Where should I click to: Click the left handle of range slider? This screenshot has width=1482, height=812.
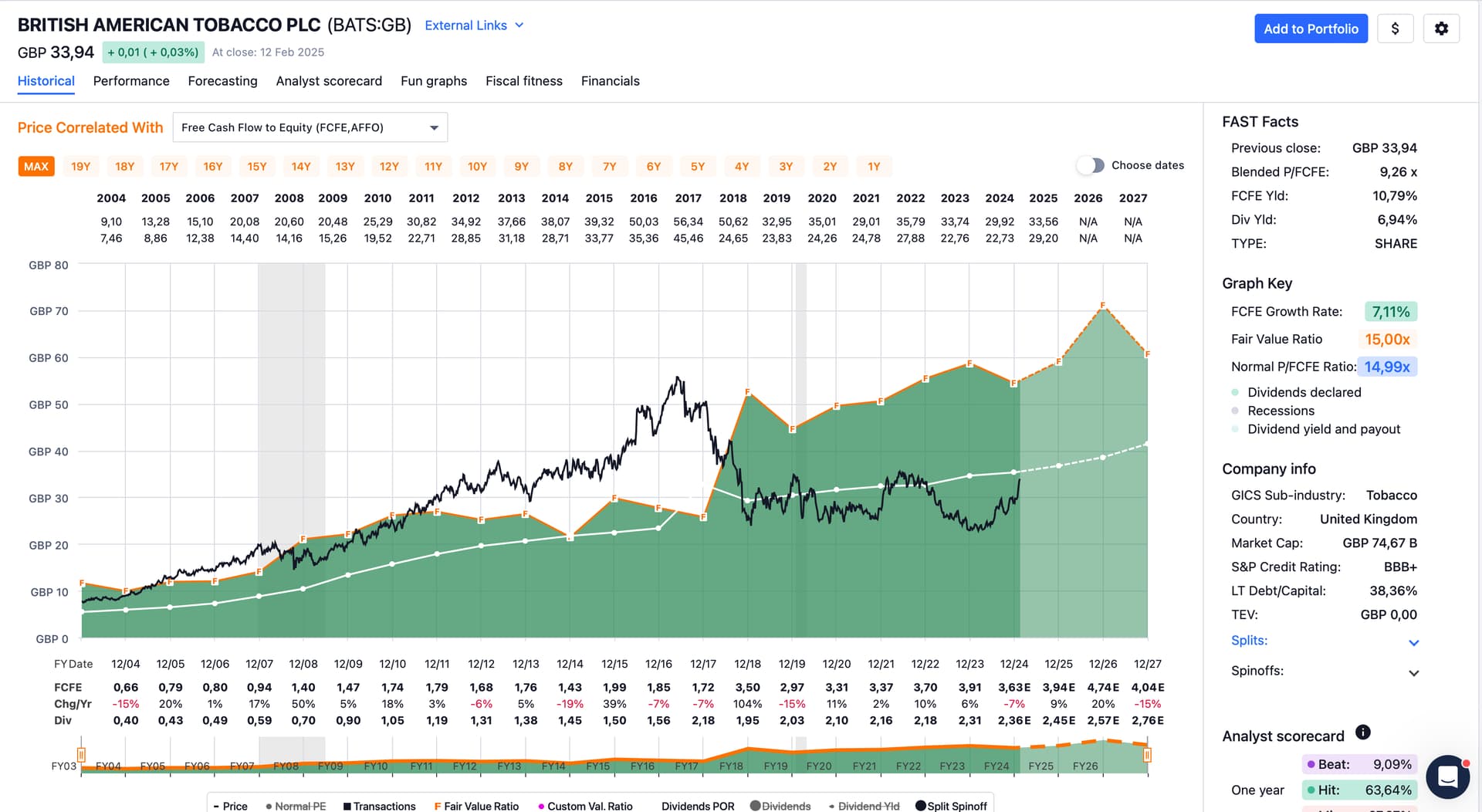click(81, 755)
